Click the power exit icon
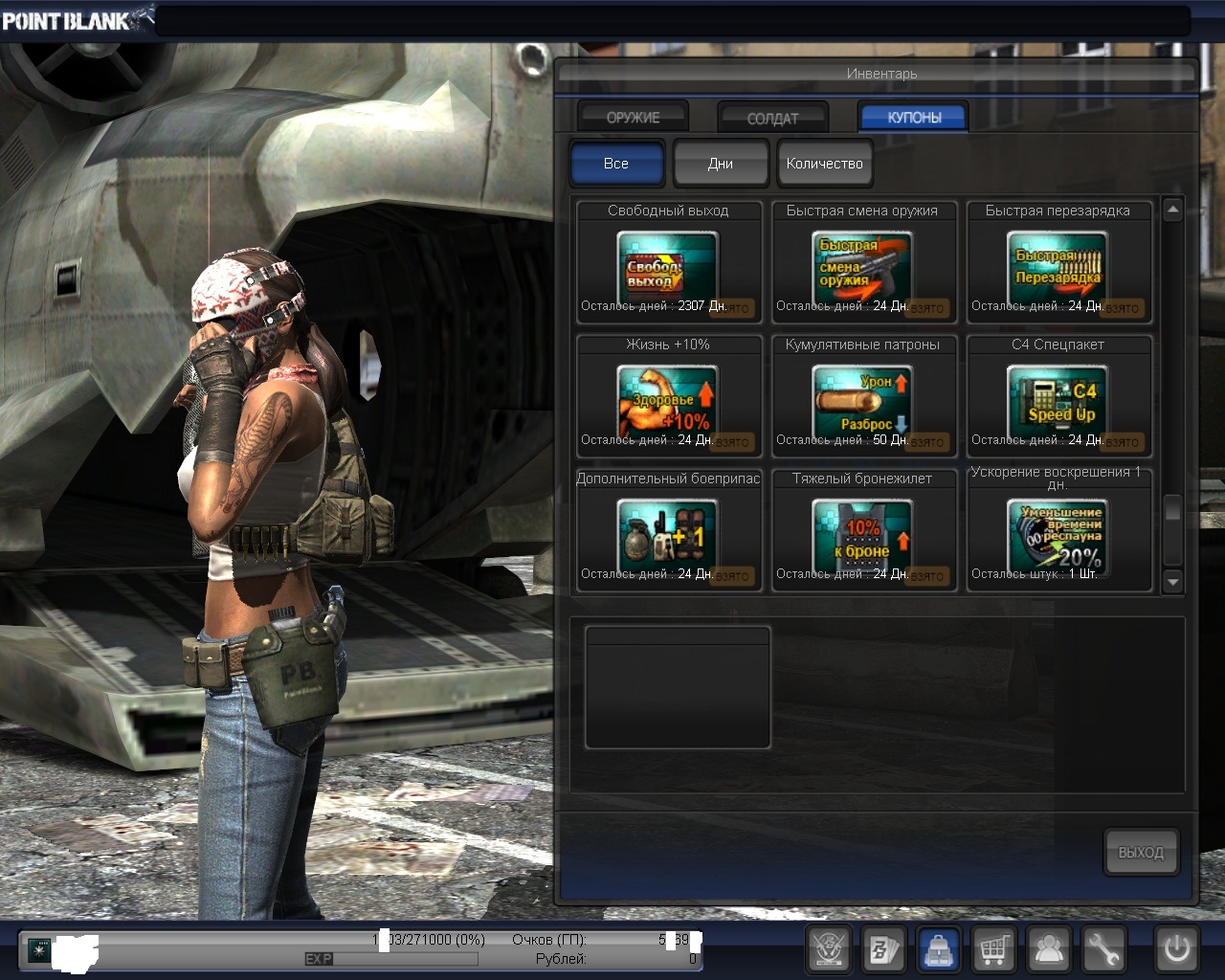This screenshot has height=980, width=1225. (x=1176, y=950)
